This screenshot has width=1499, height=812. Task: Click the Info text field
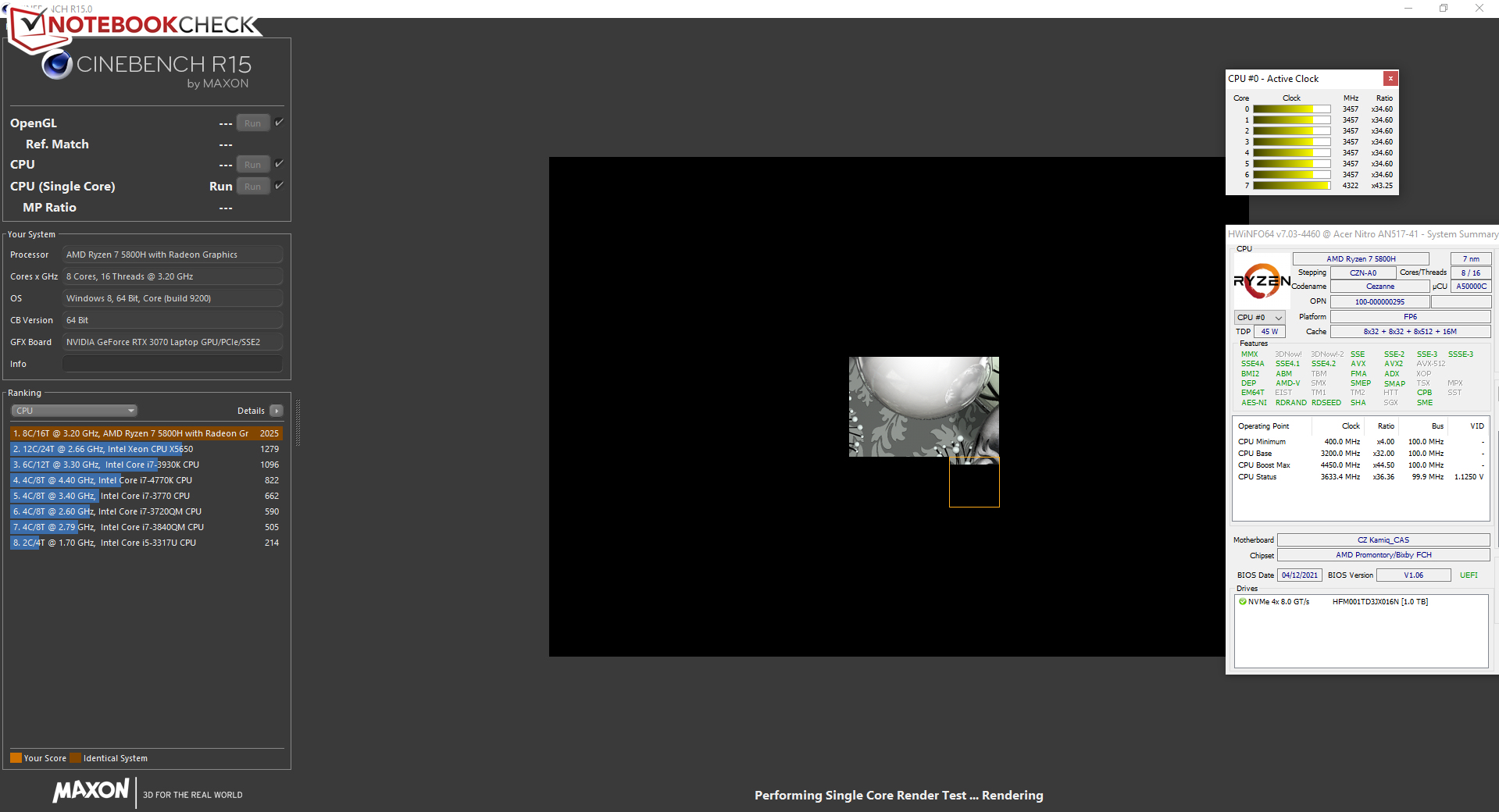click(172, 364)
